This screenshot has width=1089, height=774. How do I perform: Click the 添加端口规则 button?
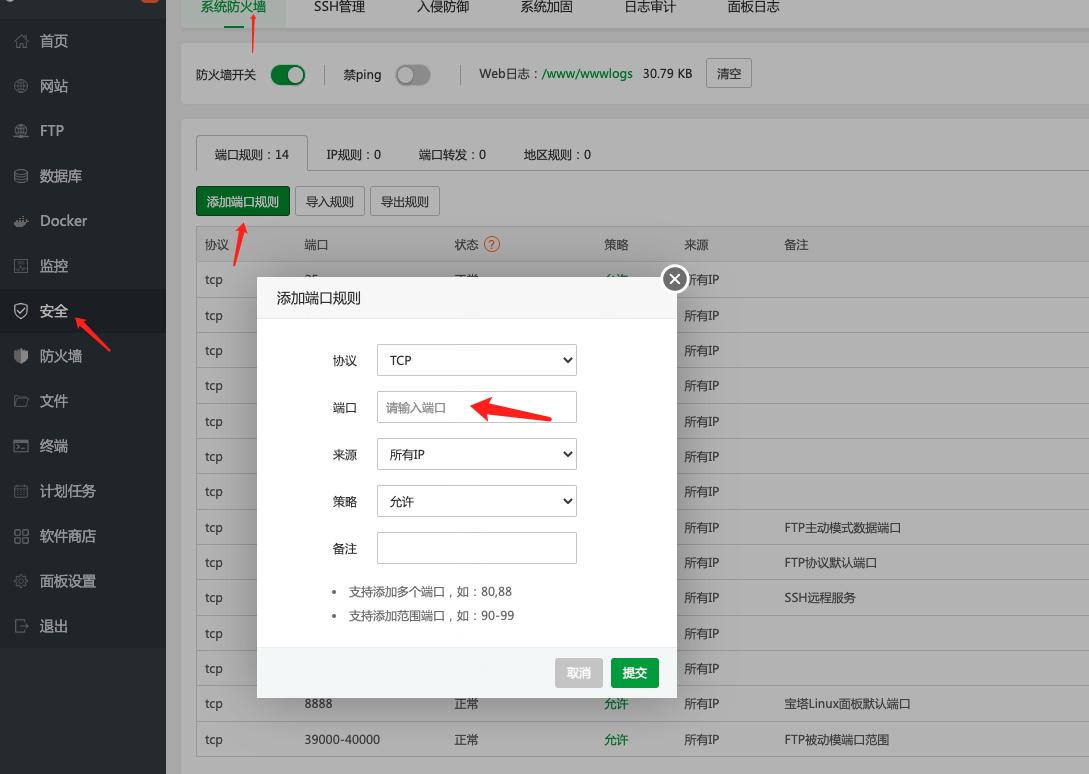coord(242,201)
